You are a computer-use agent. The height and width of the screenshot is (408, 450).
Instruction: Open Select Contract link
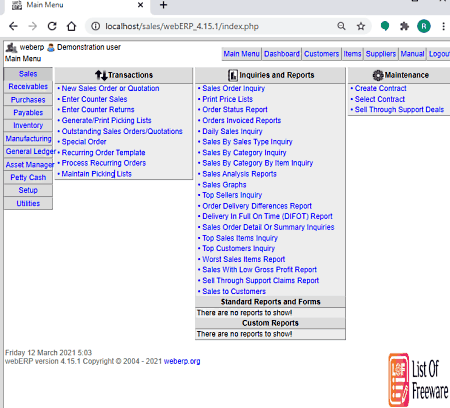coord(380,99)
